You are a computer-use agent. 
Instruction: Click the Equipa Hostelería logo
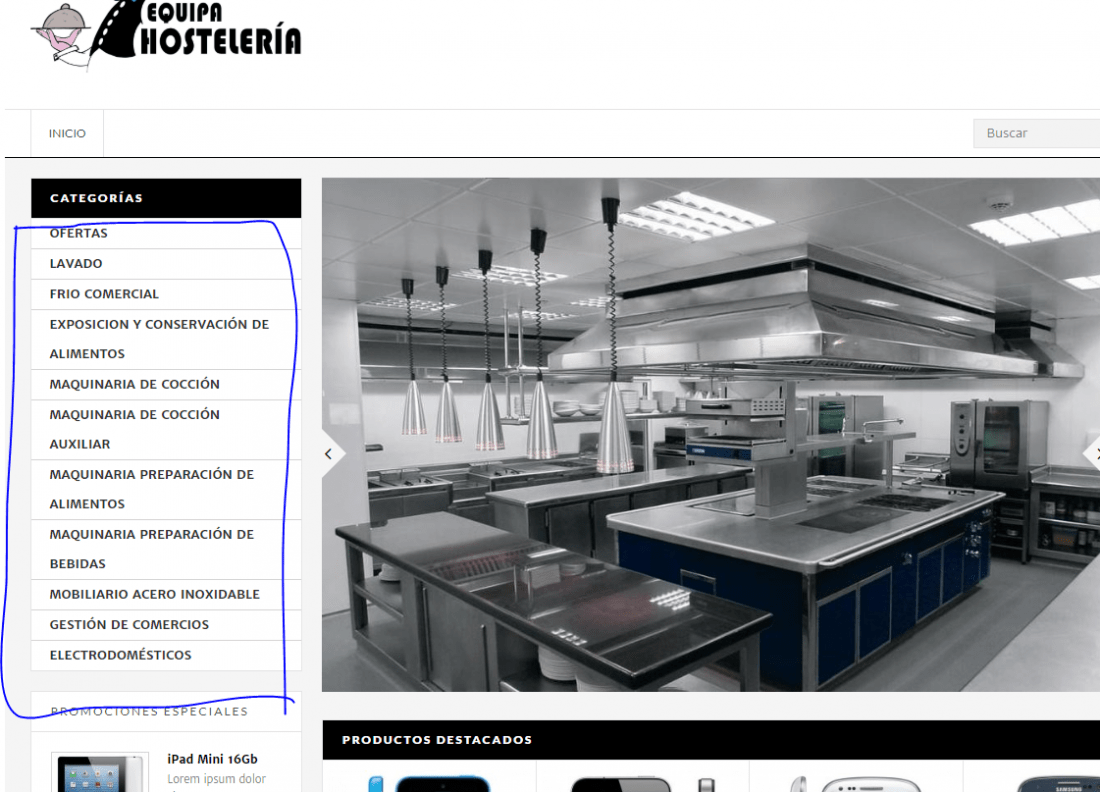coord(166,34)
